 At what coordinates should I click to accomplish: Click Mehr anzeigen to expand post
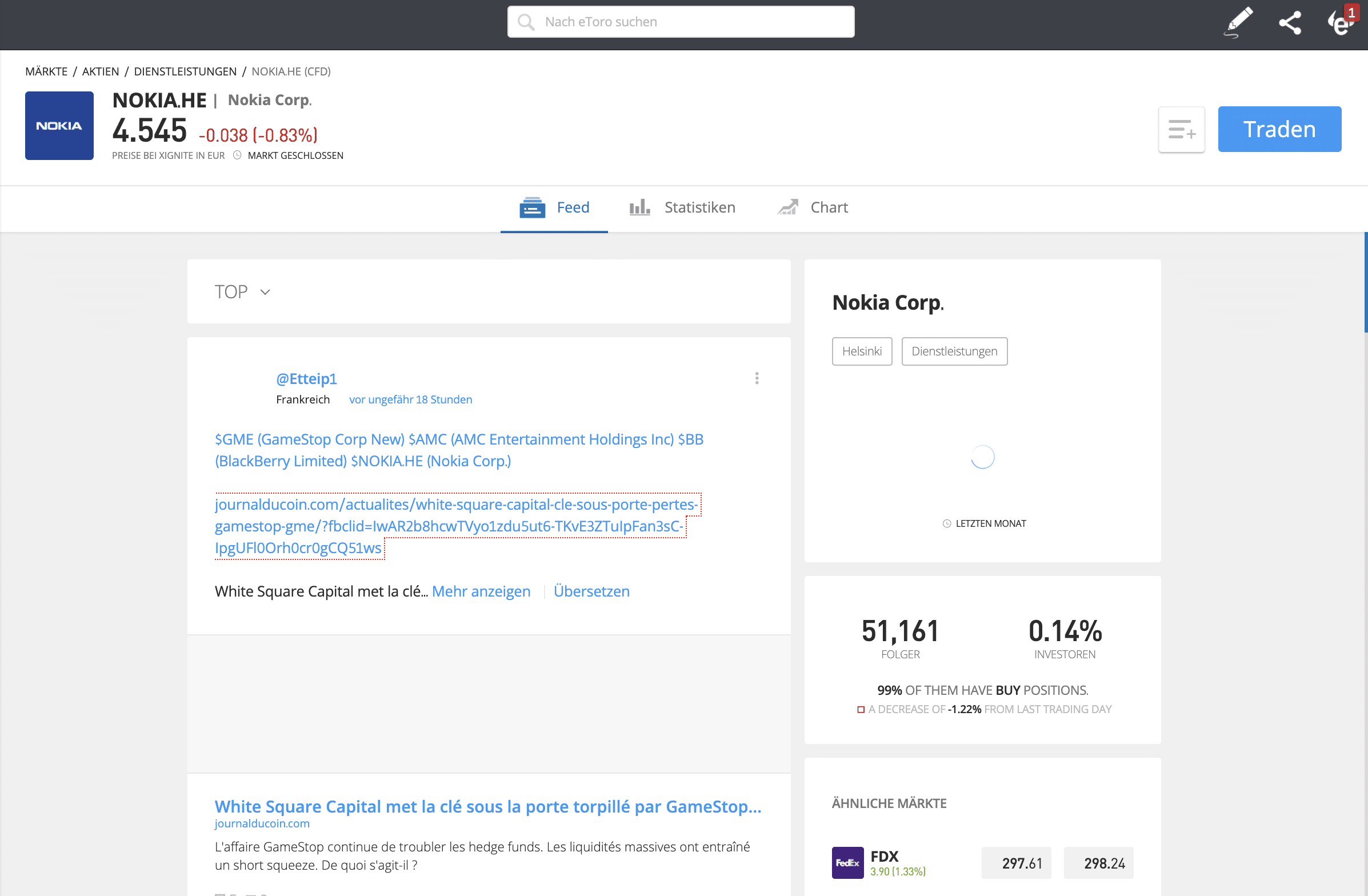tap(481, 591)
